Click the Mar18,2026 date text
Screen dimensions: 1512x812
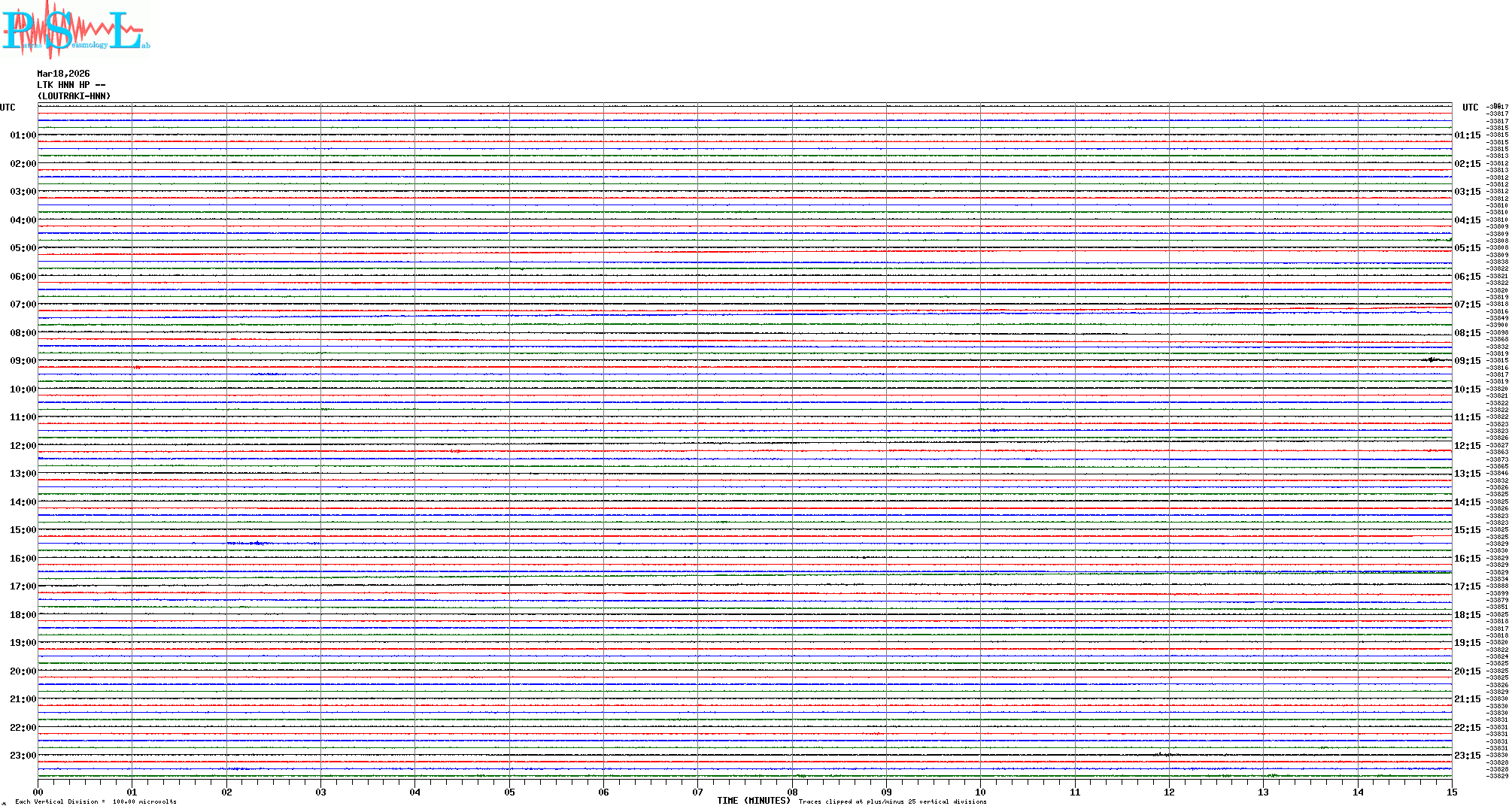pos(63,74)
